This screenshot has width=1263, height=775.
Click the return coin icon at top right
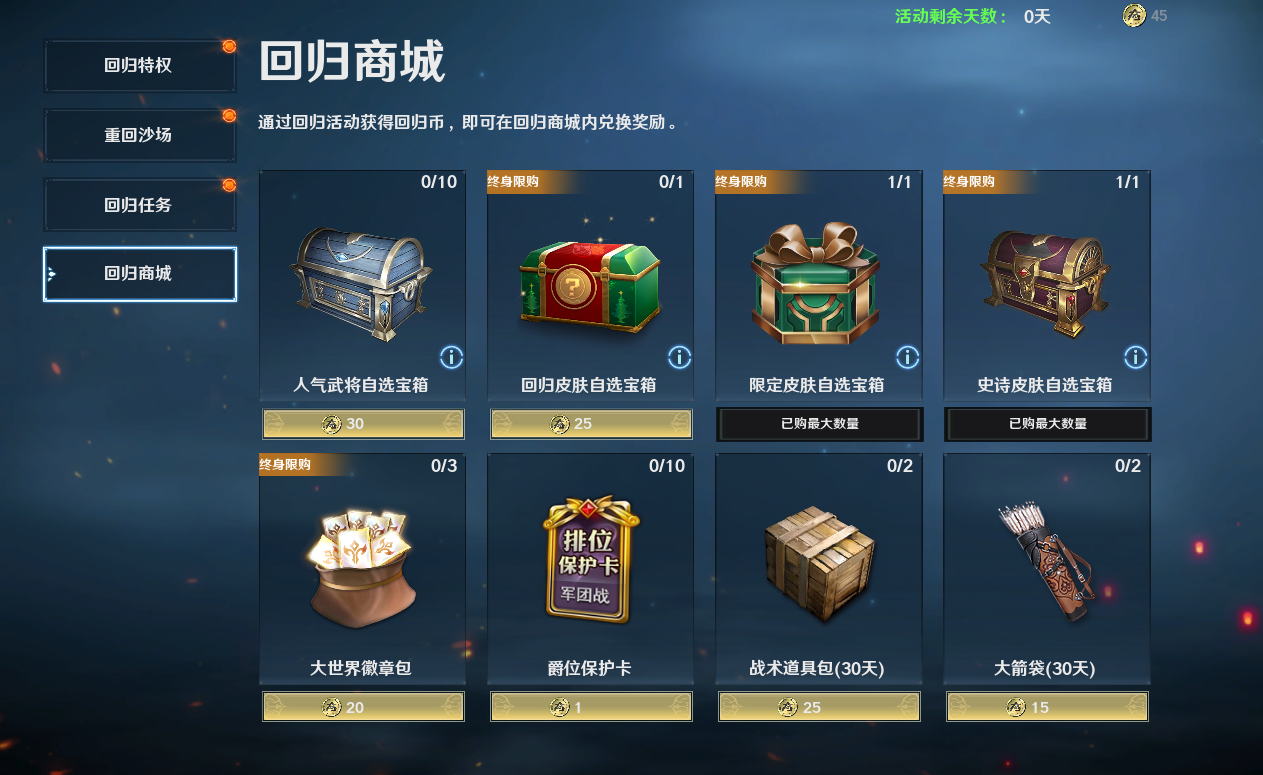pyautogui.click(x=1134, y=15)
